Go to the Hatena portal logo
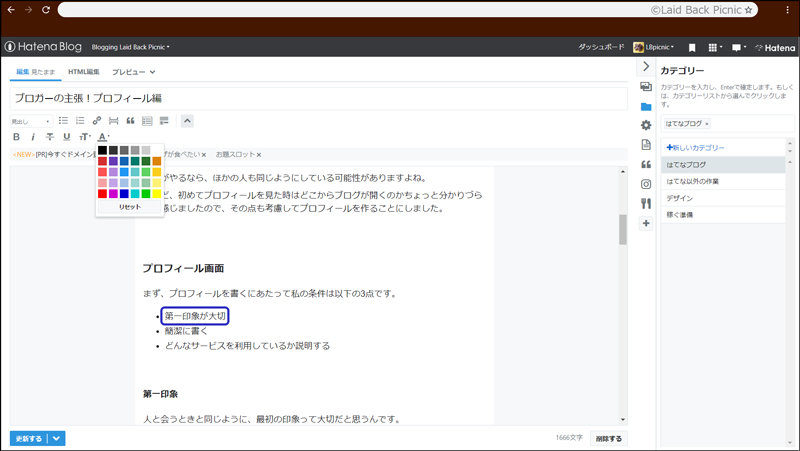 774,47
